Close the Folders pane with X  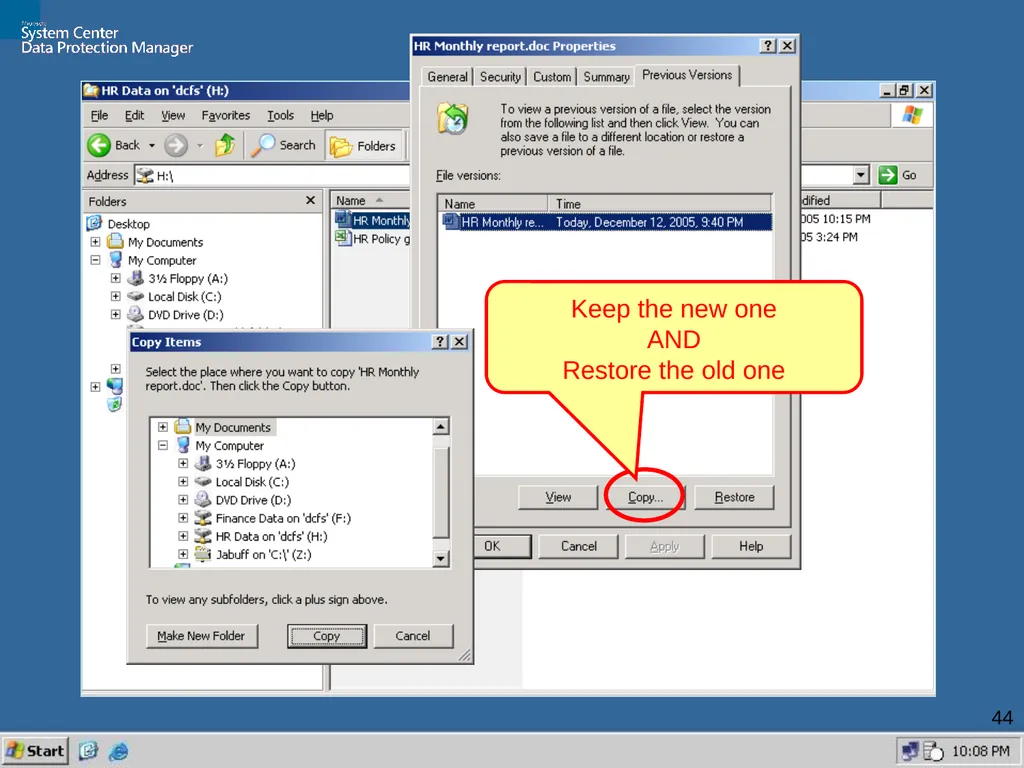(310, 200)
